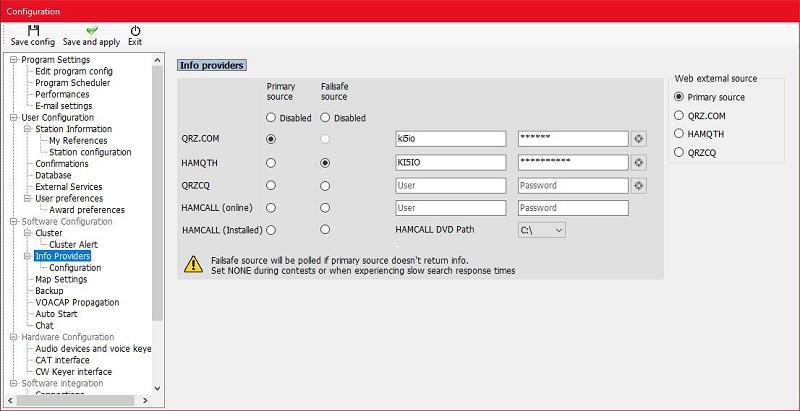Open Audio devices and voice keyer settings
This screenshot has width=800, height=411.
pyautogui.click(x=93, y=349)
